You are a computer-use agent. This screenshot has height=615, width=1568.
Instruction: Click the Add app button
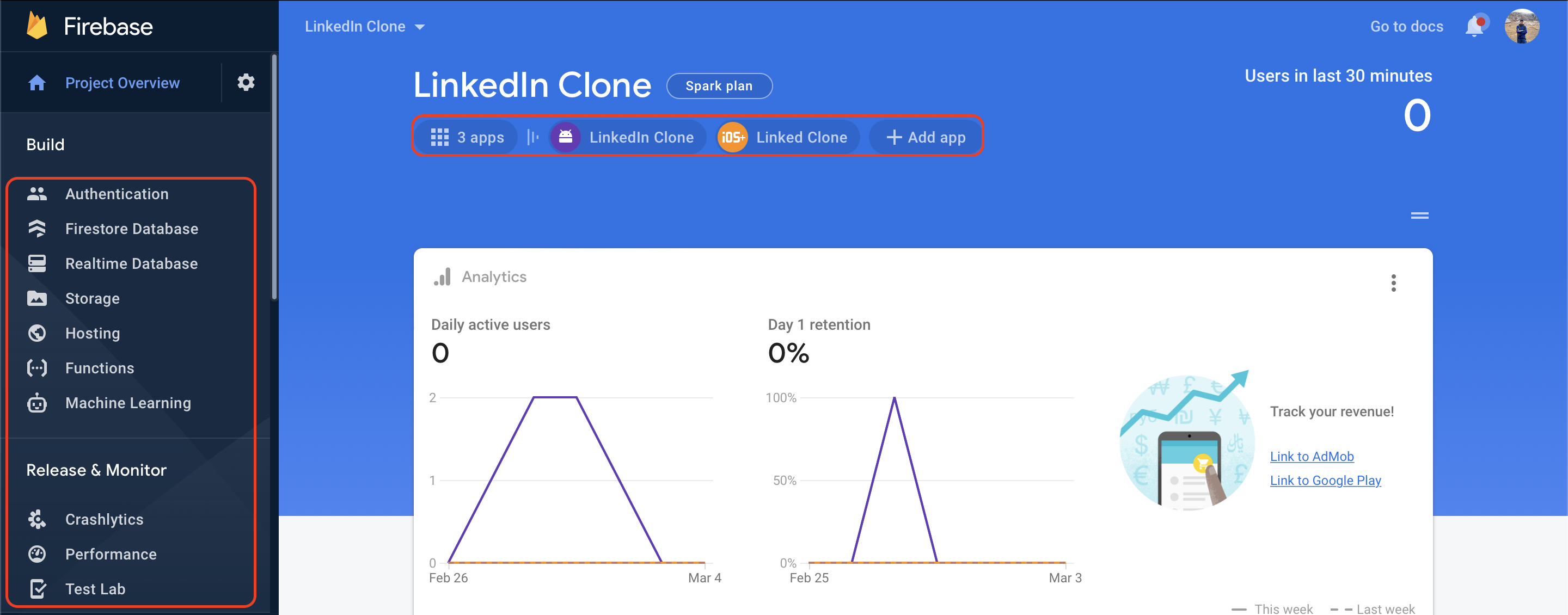pyautogui.click(x=926, y=138)
